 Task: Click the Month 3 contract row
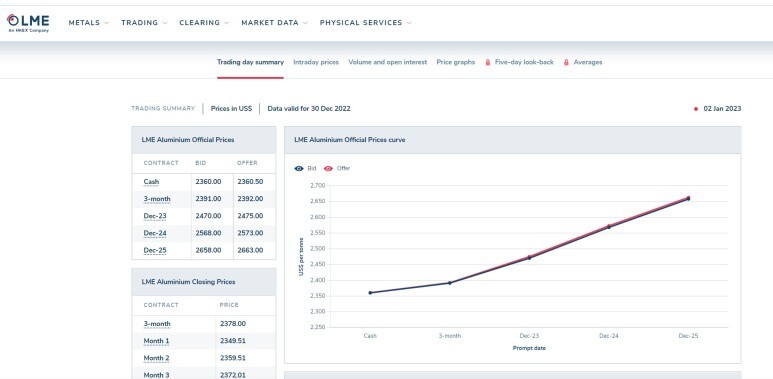[204, 375]
